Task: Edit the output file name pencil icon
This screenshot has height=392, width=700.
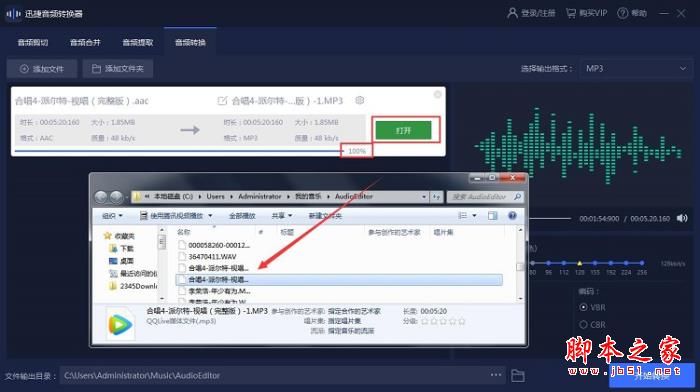Action: (222, 101)
